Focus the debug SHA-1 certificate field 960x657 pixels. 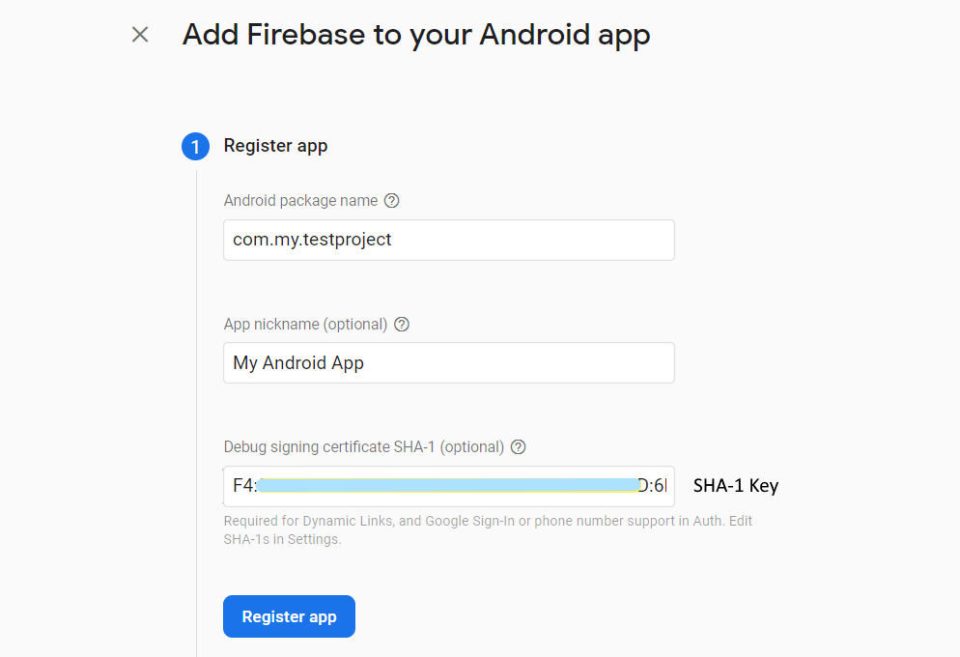(447, 486)
